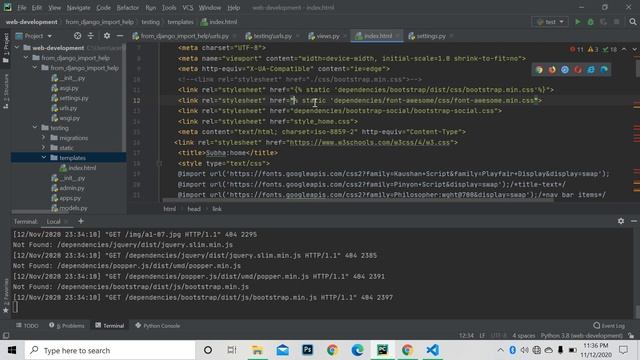Open the TODO tool window
Image resolution: width=640 pixels, height=360 pixels.
pyautogui.click(x=27, y=326)
